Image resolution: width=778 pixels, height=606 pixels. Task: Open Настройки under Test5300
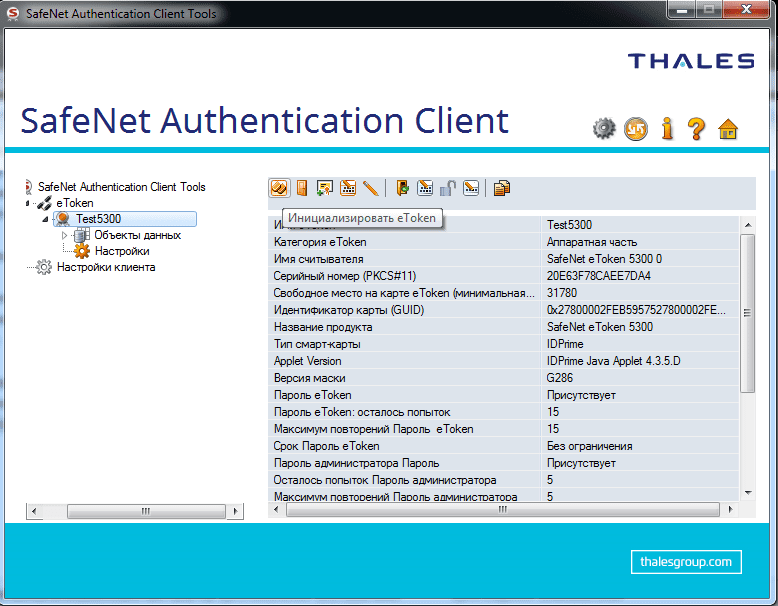122,251
